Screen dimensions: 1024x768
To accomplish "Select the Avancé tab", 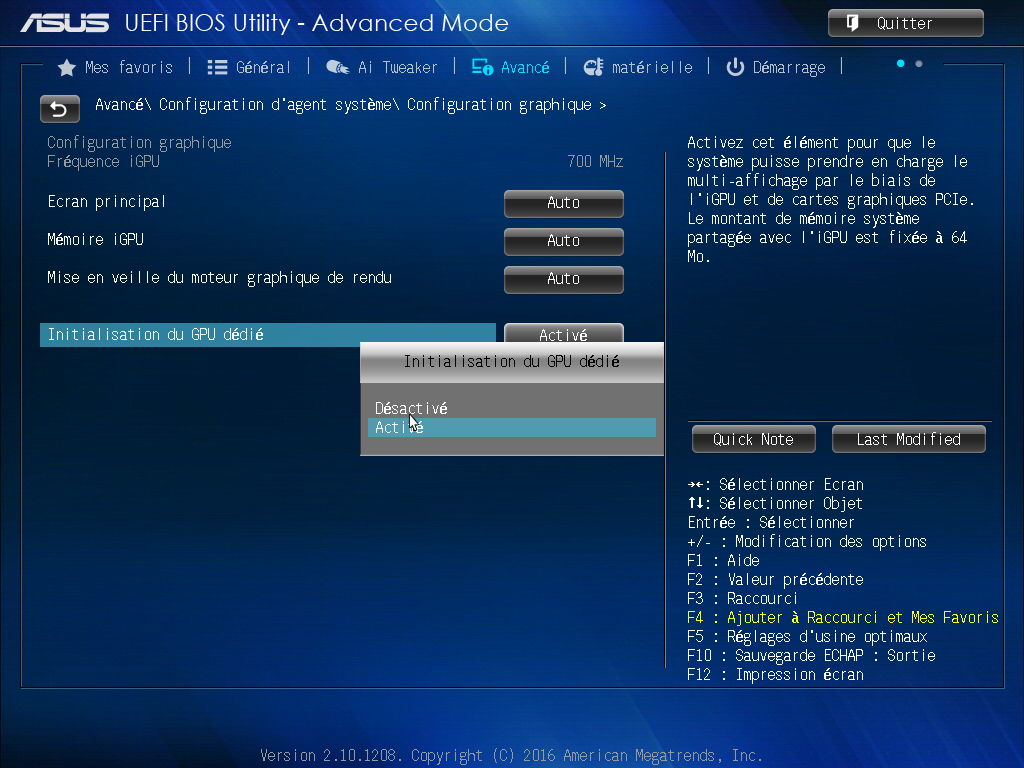I will (x=511, y=67).
